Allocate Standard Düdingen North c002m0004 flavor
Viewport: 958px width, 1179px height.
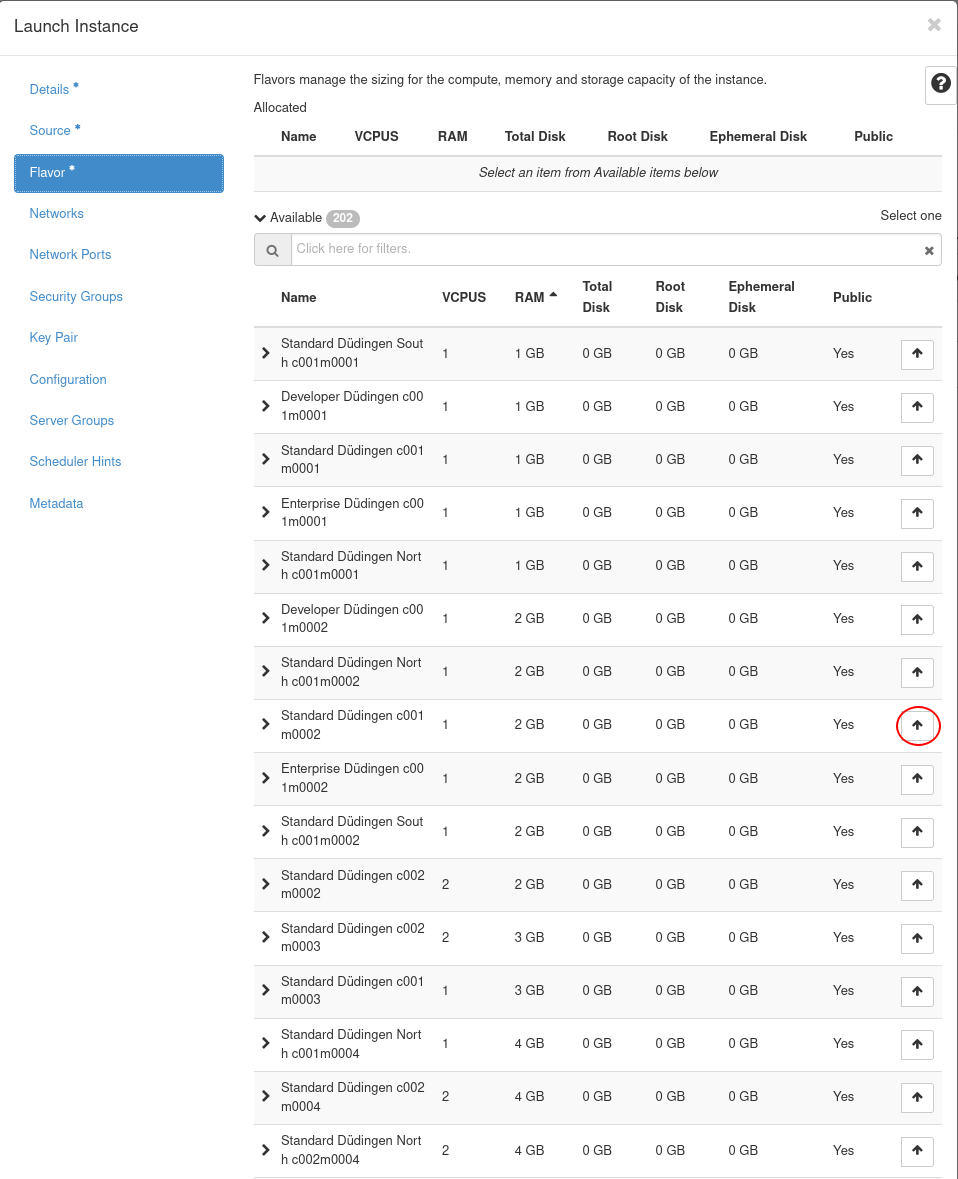[x=917, y=1151]
